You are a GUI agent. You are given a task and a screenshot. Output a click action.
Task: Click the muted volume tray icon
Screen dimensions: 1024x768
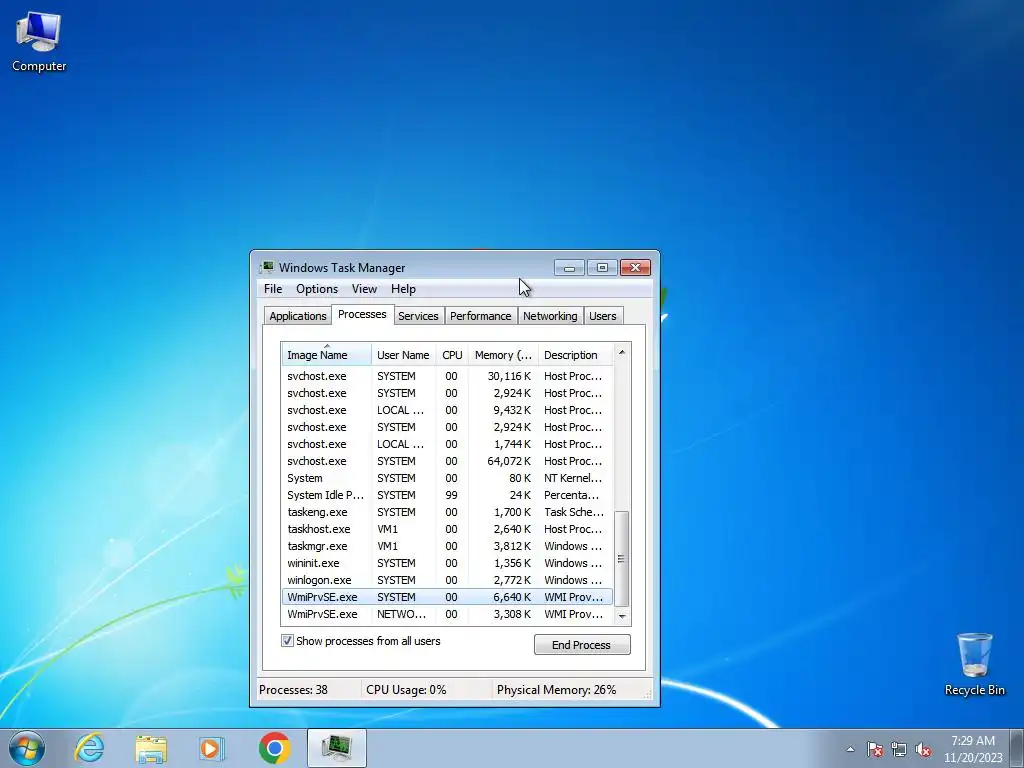(923, 750)
